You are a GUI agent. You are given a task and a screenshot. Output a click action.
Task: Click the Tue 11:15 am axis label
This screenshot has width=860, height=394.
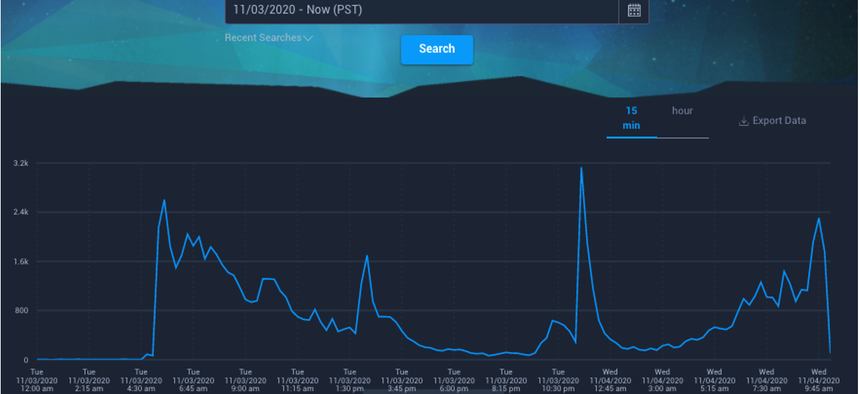pyautogui.click(x=297, y=381)
